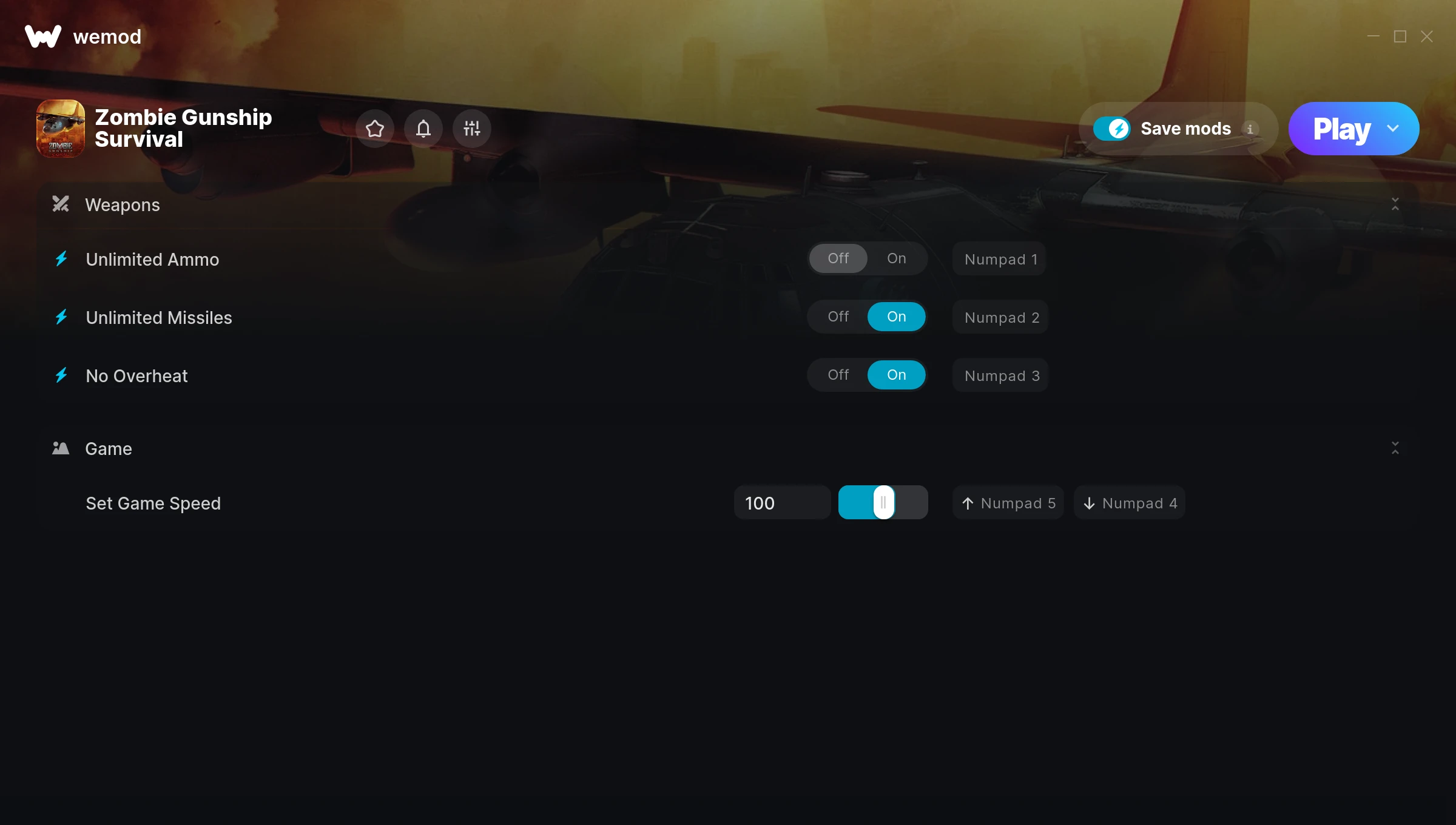Expand the Play button dropdown arrow
Viewport: 1456px width, 825px height.
(x=1395, y=128)
